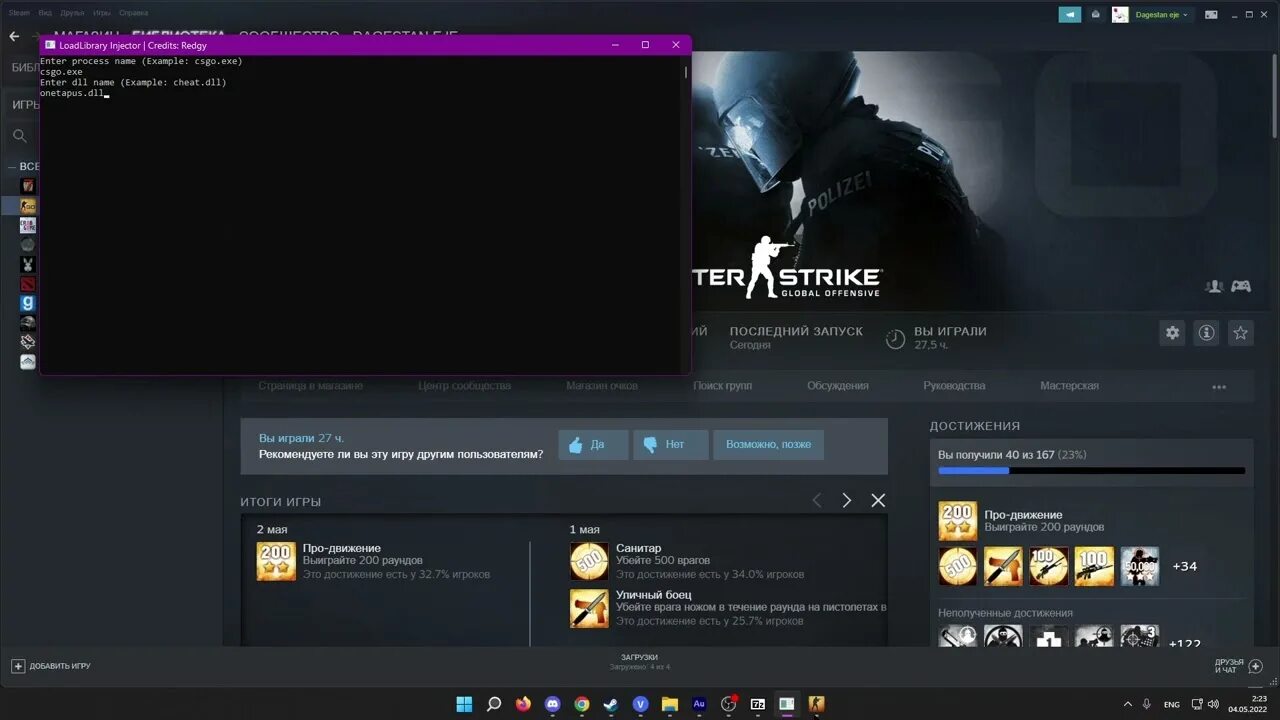
Task: Select CS:GO icon in Steam library sidebar
Action: pos(28,205)
